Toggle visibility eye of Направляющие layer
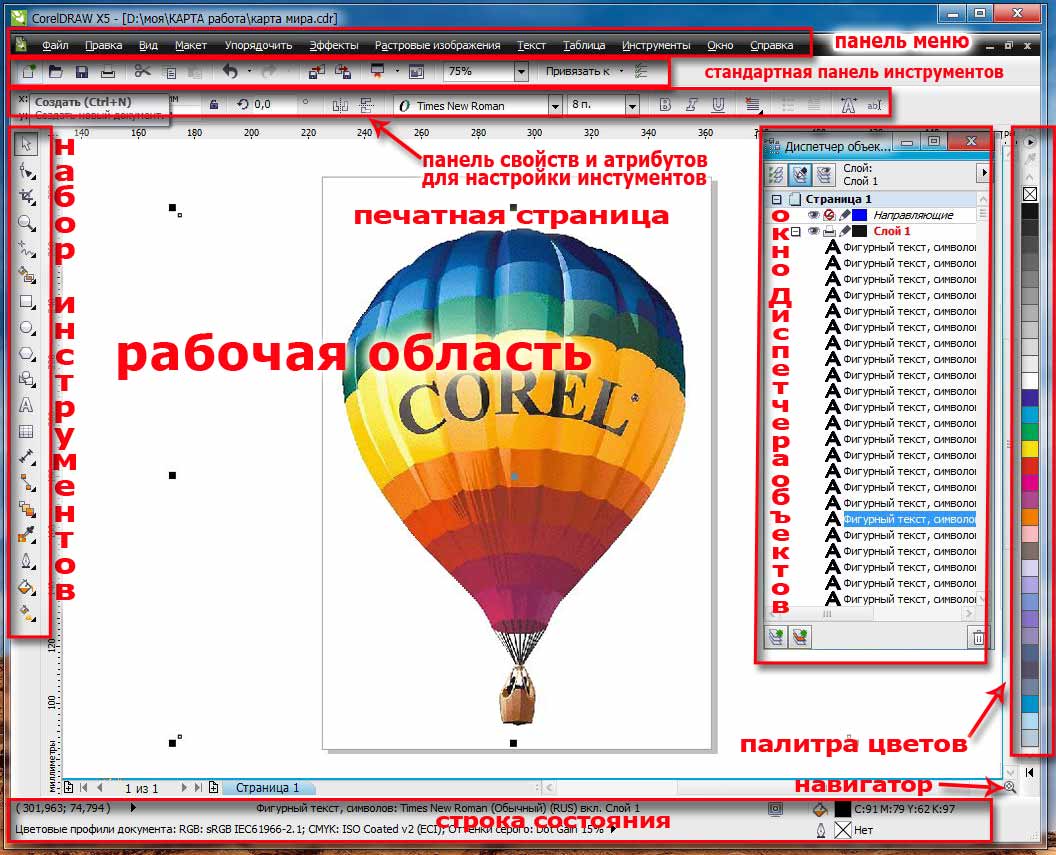The height and width of the screenshot is (855, 1056). [814, 215]
